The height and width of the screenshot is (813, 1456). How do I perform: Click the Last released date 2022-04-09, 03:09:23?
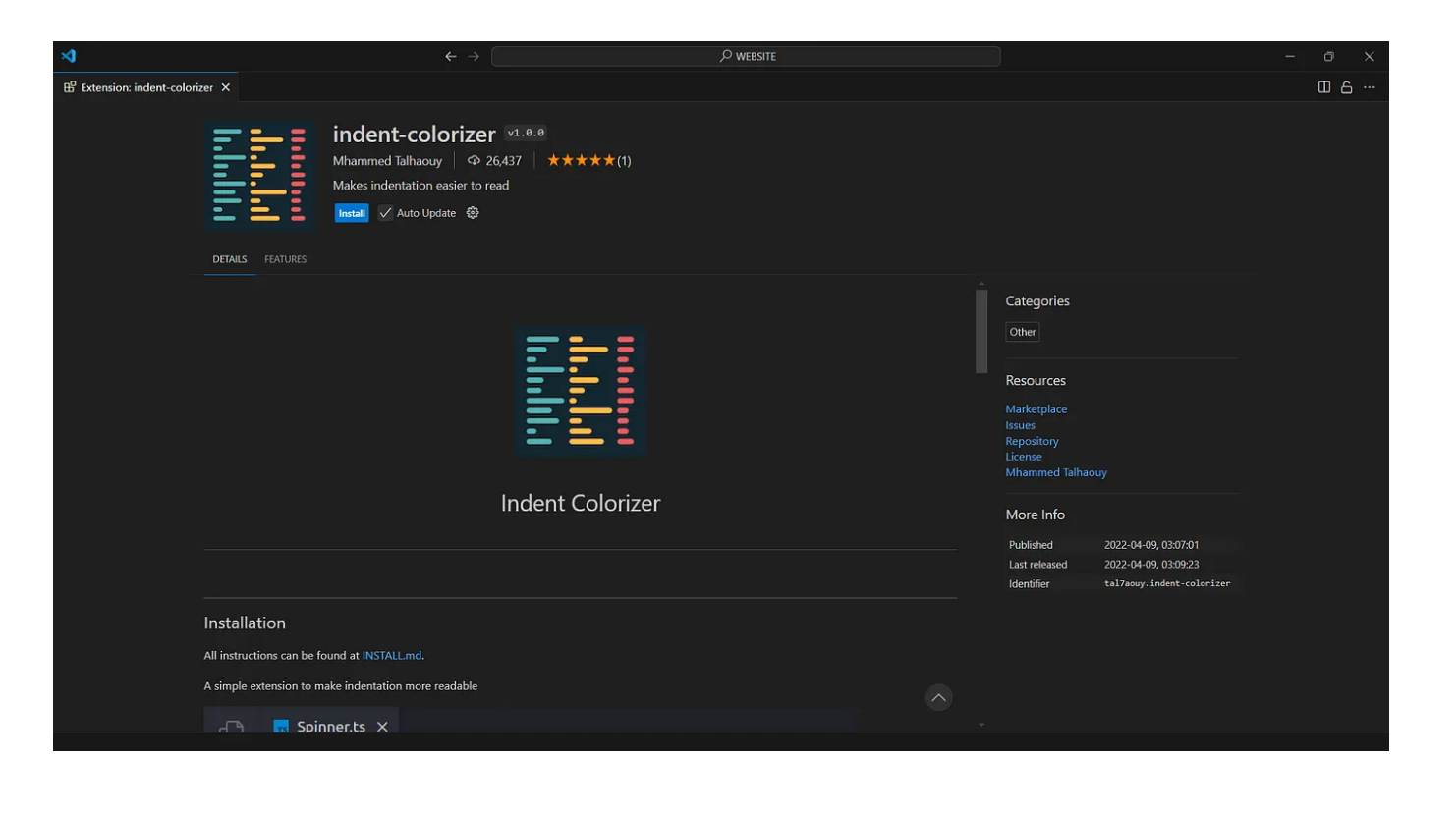[x=1151, y=565]
